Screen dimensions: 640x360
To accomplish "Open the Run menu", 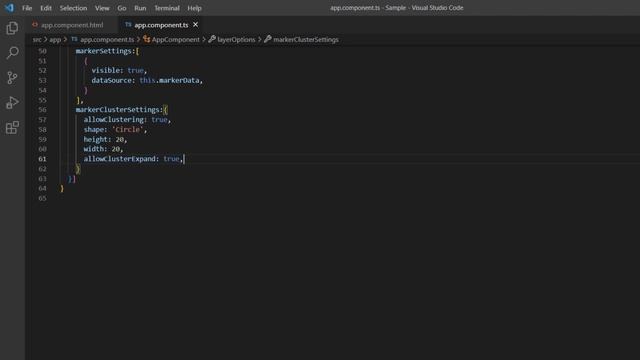I will pos(140,8).
